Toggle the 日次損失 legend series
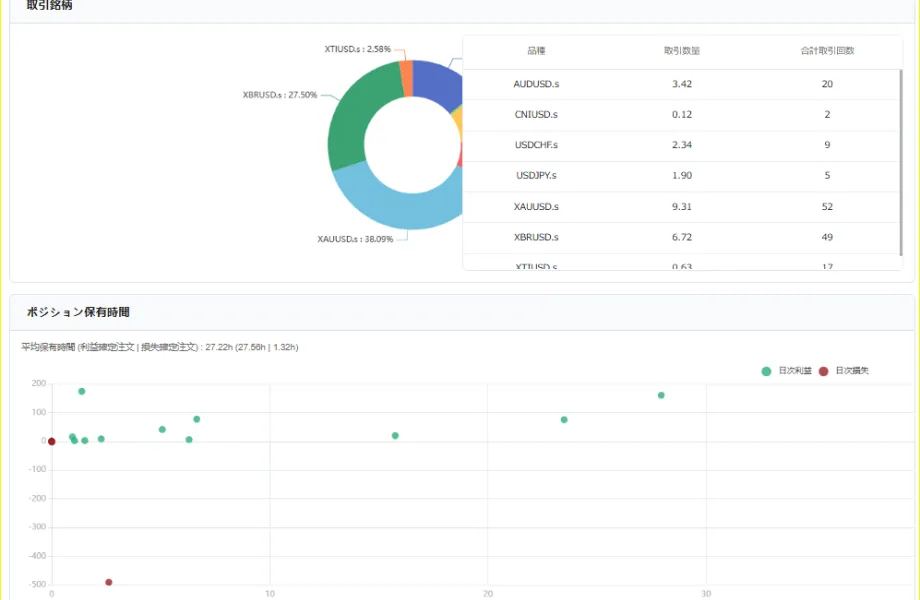 pos(844,371)
